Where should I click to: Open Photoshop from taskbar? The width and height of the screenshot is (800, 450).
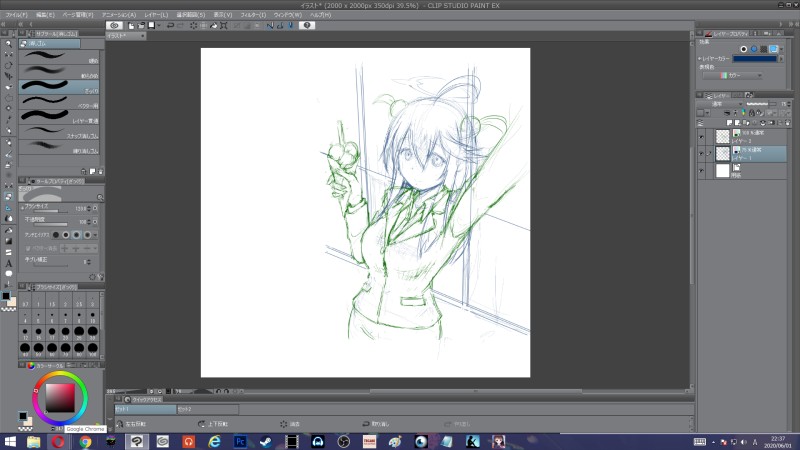(x=240, y=441)
